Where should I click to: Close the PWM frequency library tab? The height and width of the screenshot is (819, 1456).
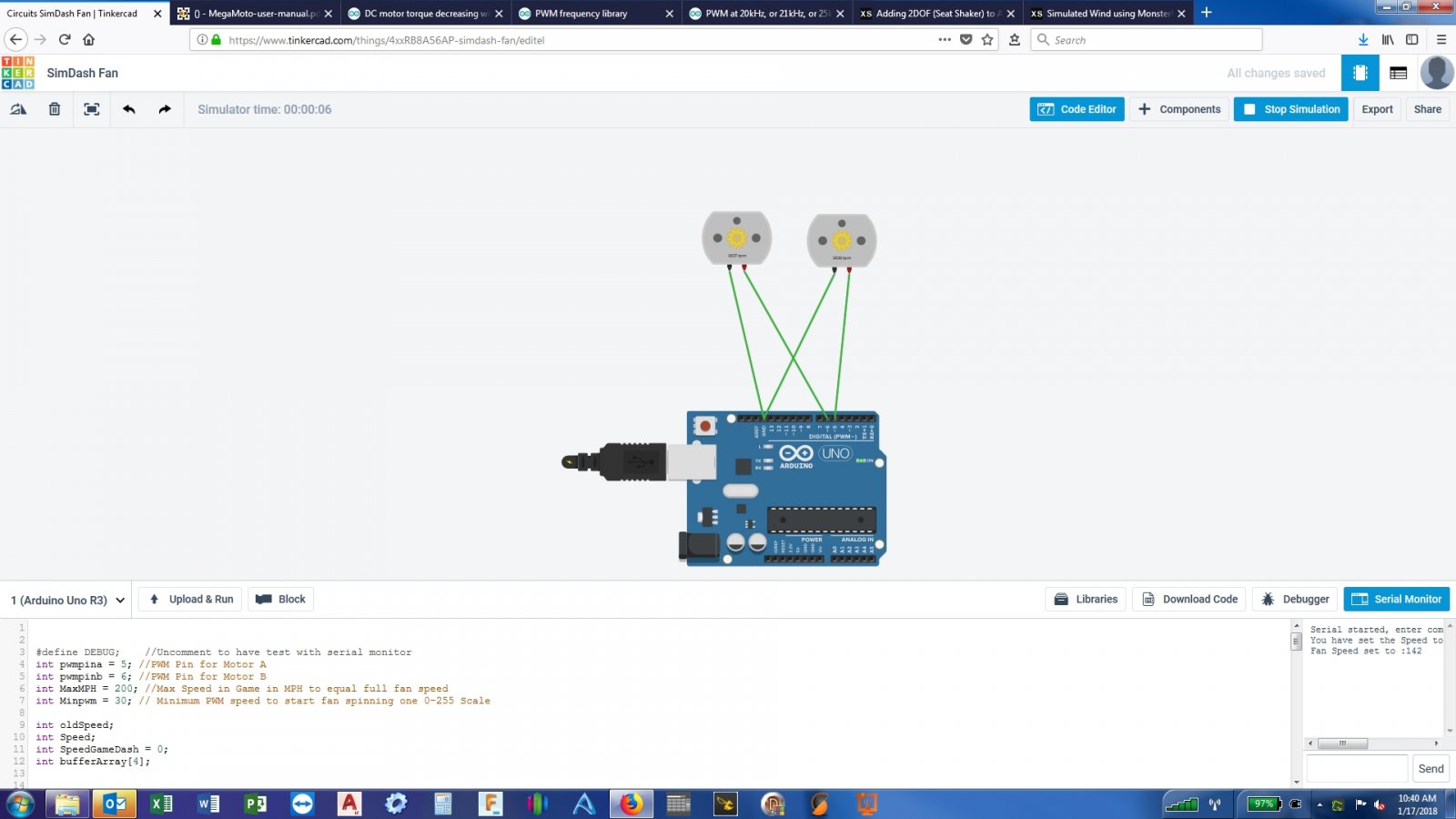pyautogui.click(x=670, y=14)
